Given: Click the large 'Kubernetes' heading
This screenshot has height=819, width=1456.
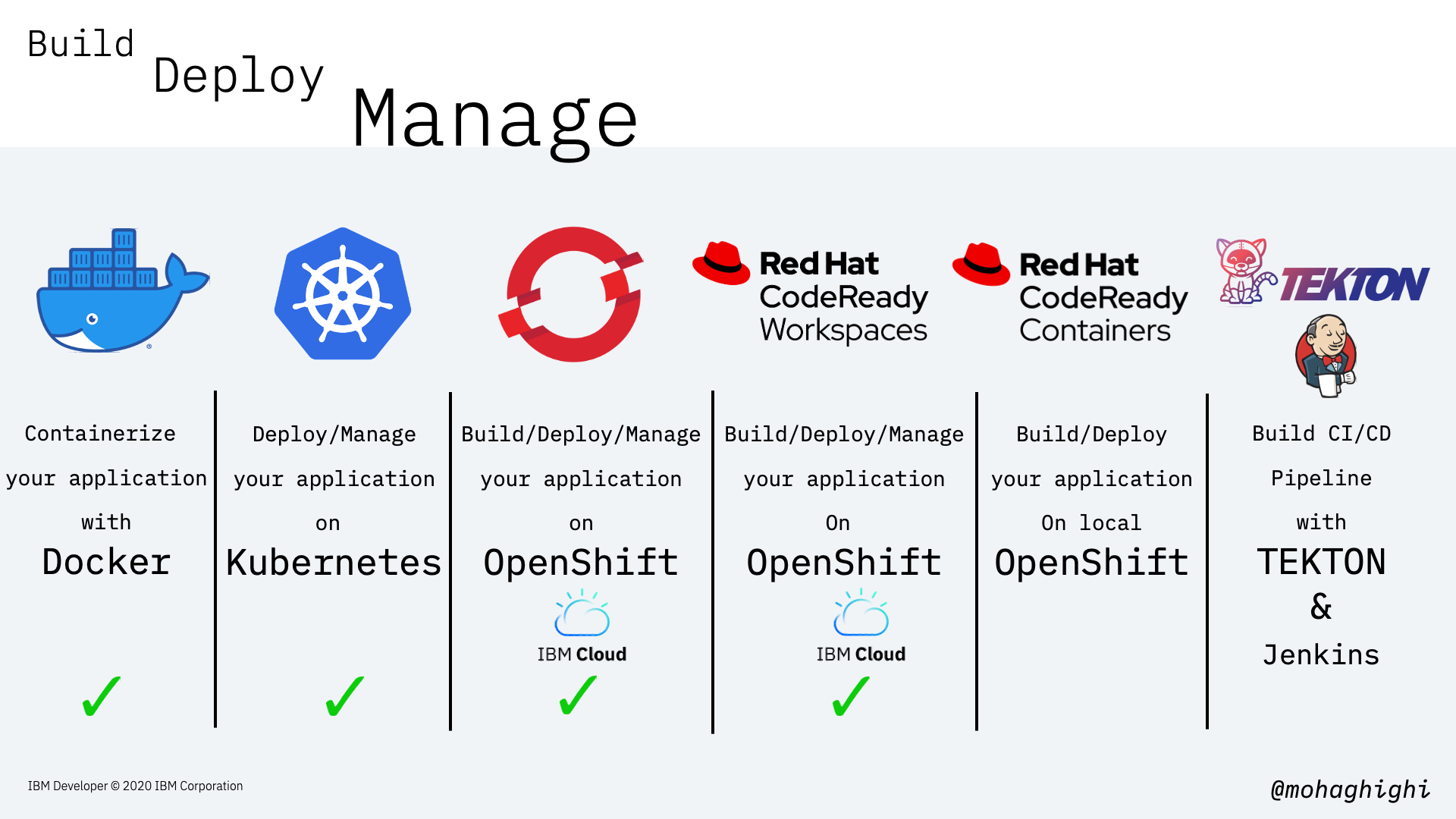Looking at the screenshot, I should point(334,563).
